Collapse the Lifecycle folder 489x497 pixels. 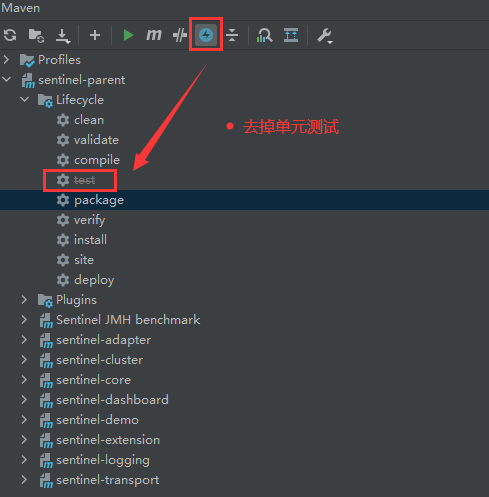(24, 99)
